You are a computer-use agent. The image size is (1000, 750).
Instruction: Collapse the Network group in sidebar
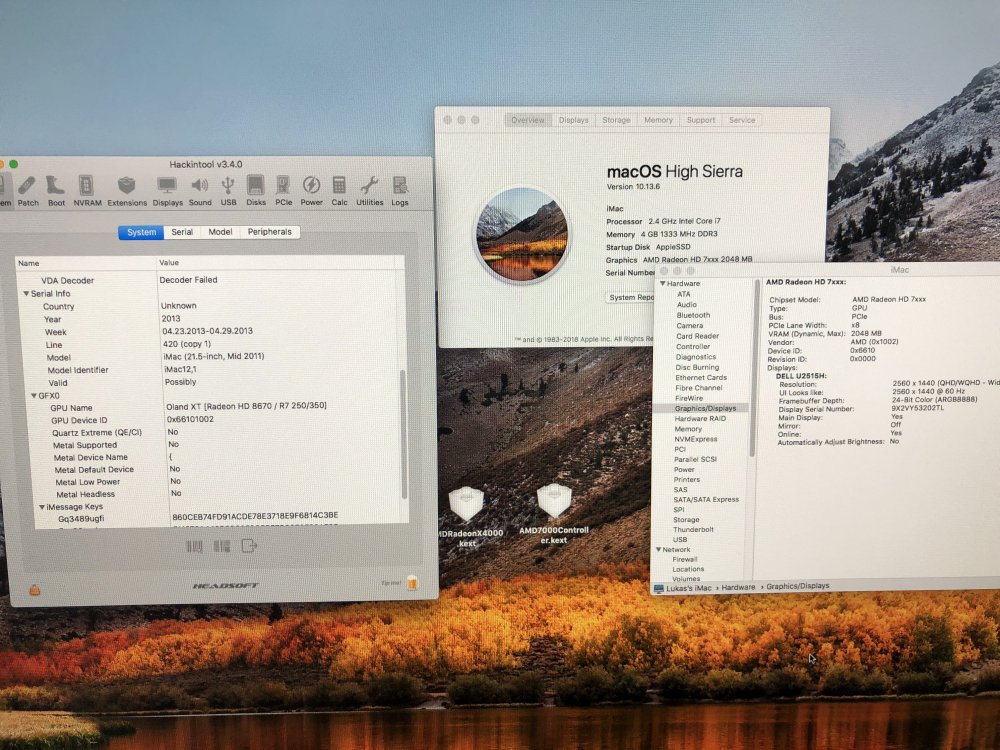(659, 549)
